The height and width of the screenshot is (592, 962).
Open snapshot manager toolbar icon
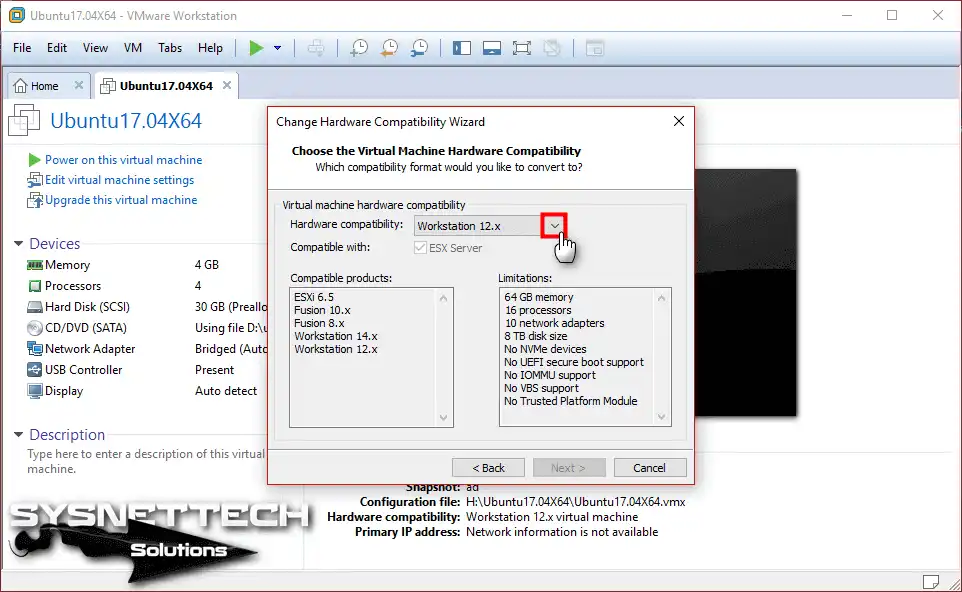419,48
